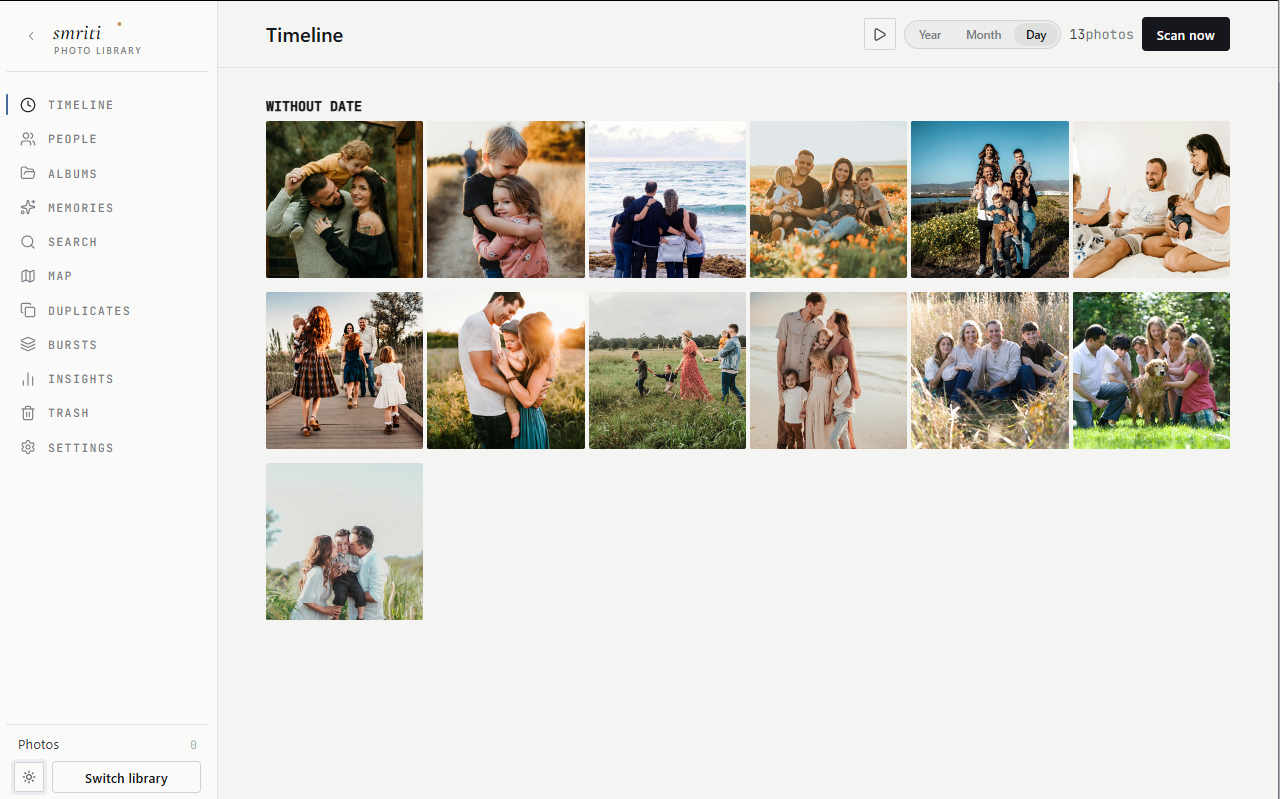Open the Albums section
The width and height of the screenshot is (1280, 799).
click(x=73, y=174)
